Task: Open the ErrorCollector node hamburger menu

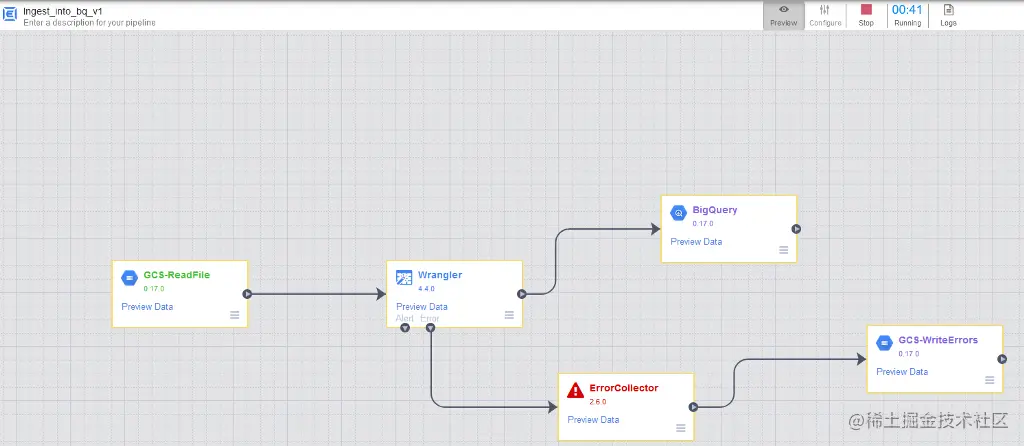Action: click(680, 428)
